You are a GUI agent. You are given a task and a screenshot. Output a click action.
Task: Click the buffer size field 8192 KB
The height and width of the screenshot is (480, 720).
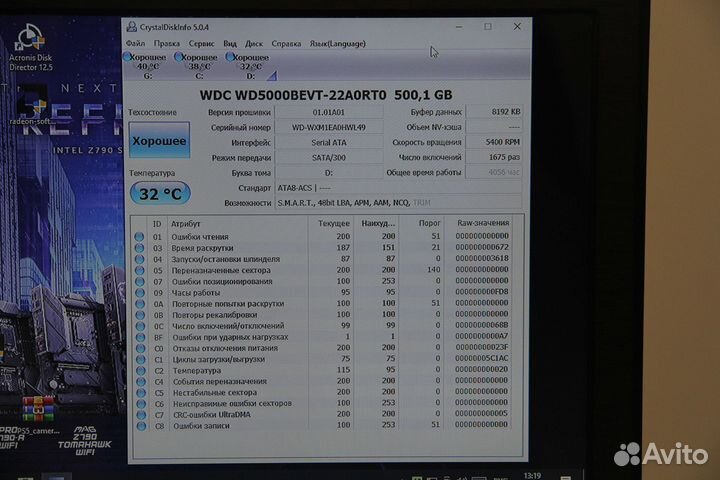pos(494,112)
